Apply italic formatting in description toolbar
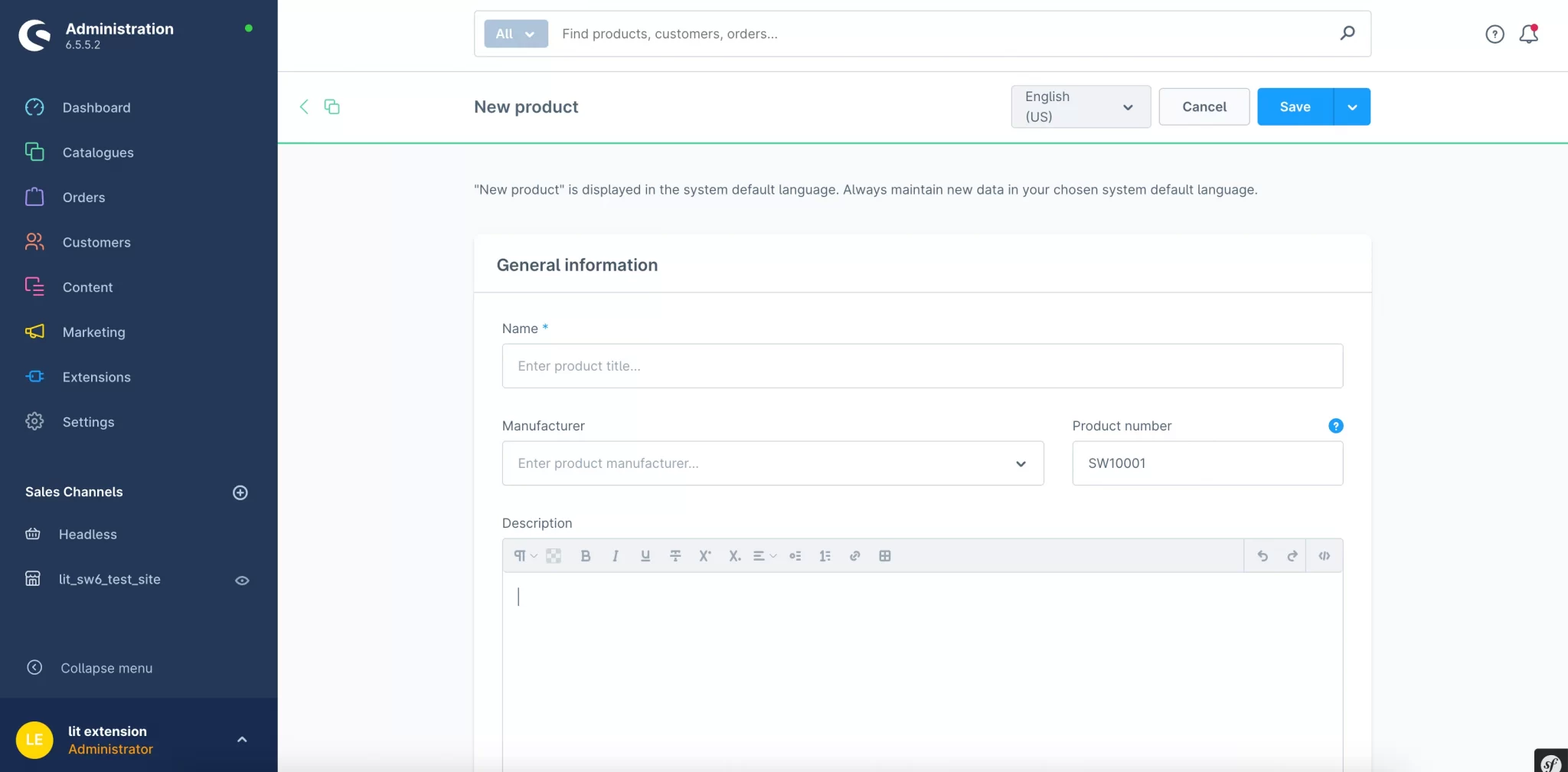The width and height of the screenshot is (1568, 772). [x=615, y=556]
